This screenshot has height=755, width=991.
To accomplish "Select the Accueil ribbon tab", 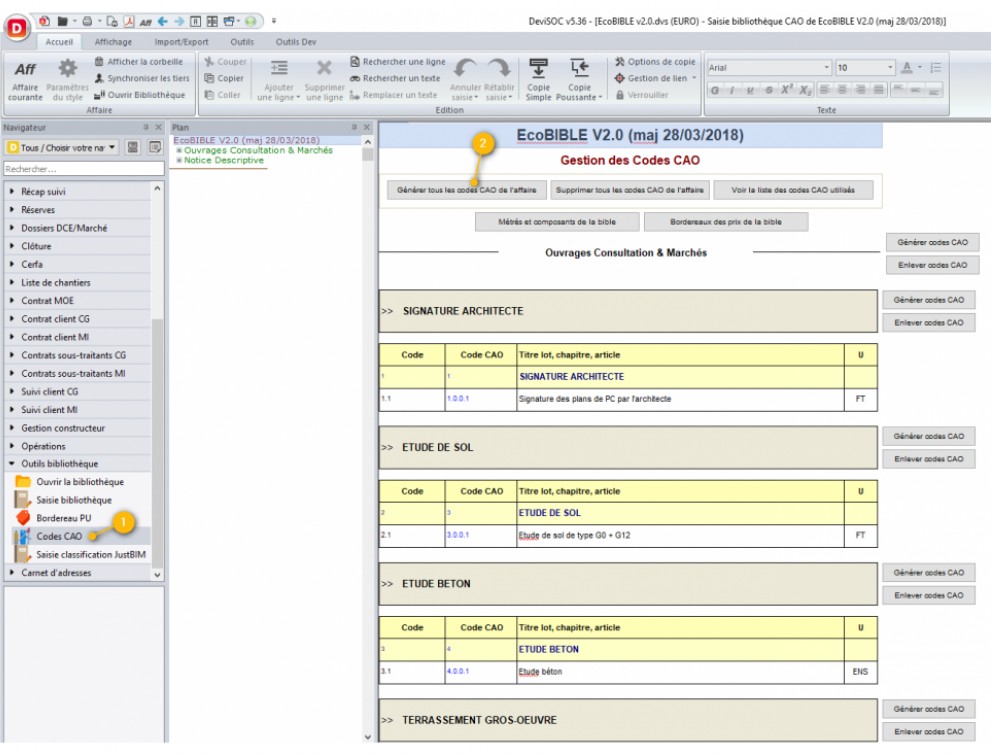I will (x=59, y=42).
